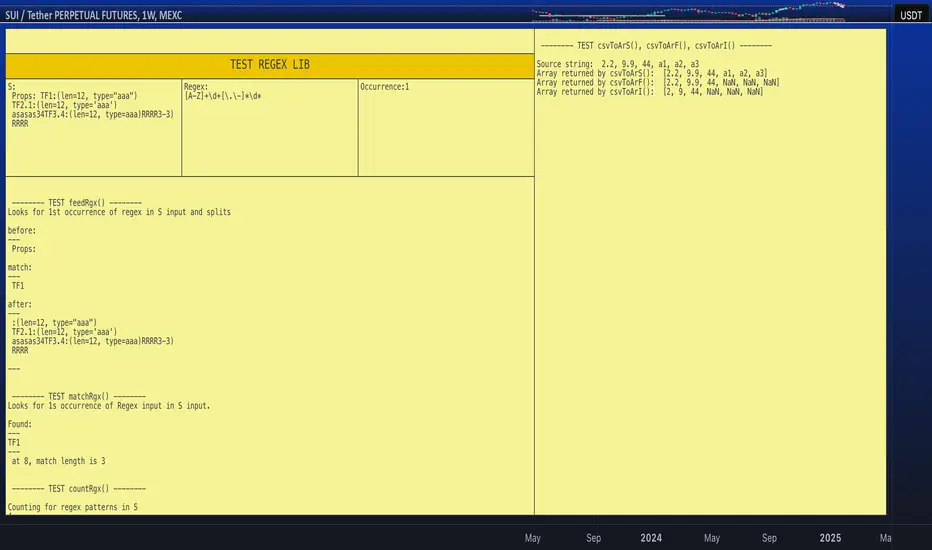The image size is (932, 550).
Task: Click the 'at 8, match length is 3' line
Action: click(x=58, y=461)
